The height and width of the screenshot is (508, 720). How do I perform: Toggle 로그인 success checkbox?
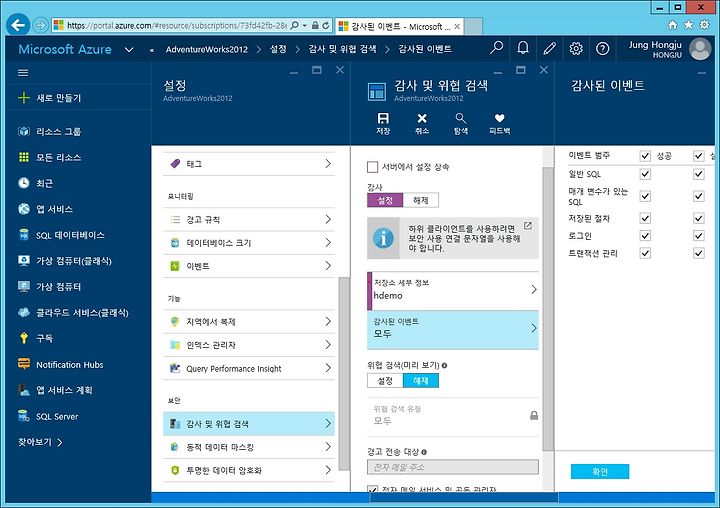645,236
